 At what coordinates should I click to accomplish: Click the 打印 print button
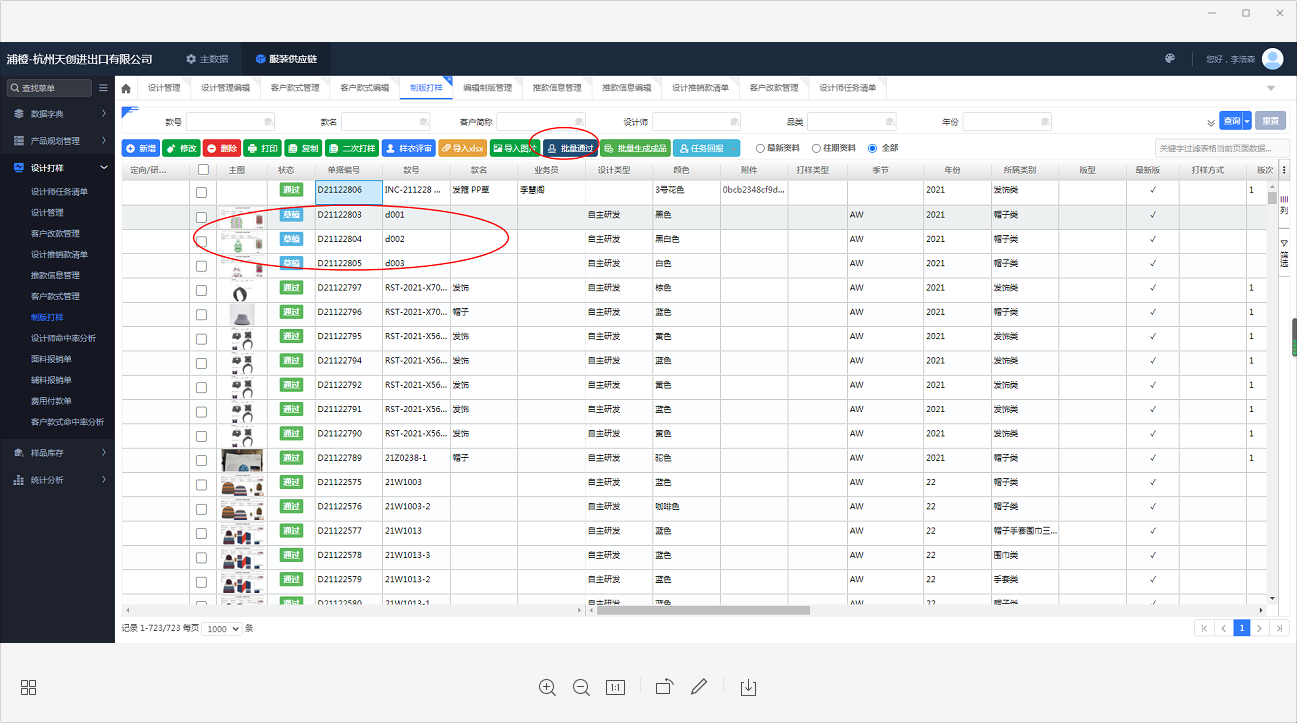pyautogui.click(x=263, y=148)
